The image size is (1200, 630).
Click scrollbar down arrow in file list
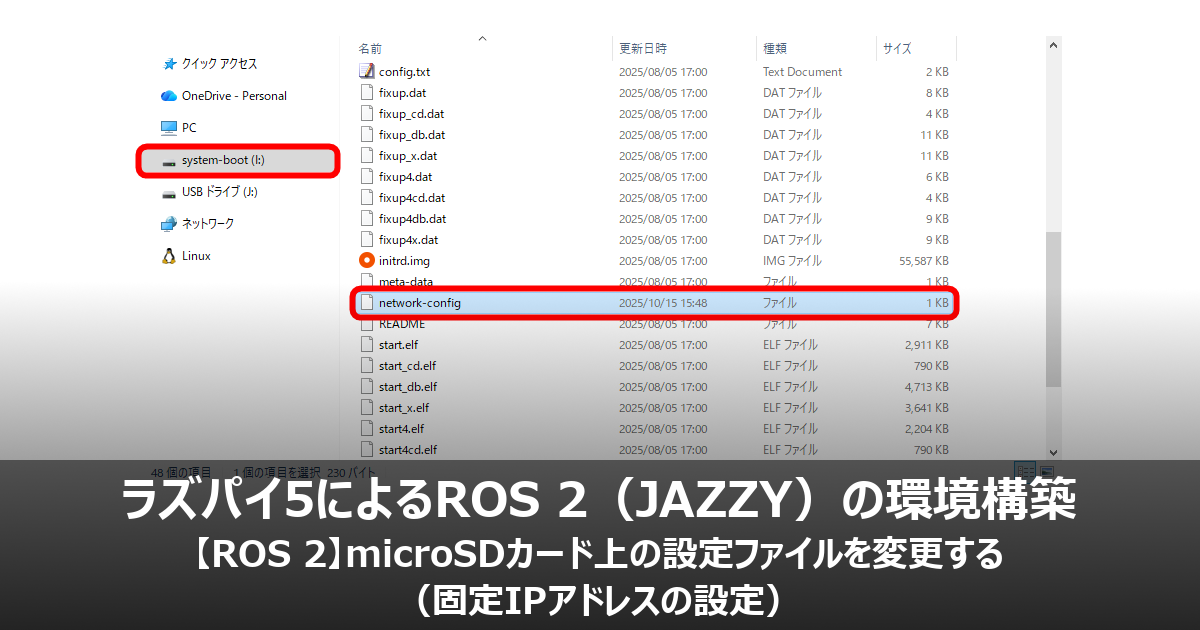(1053, 452)
